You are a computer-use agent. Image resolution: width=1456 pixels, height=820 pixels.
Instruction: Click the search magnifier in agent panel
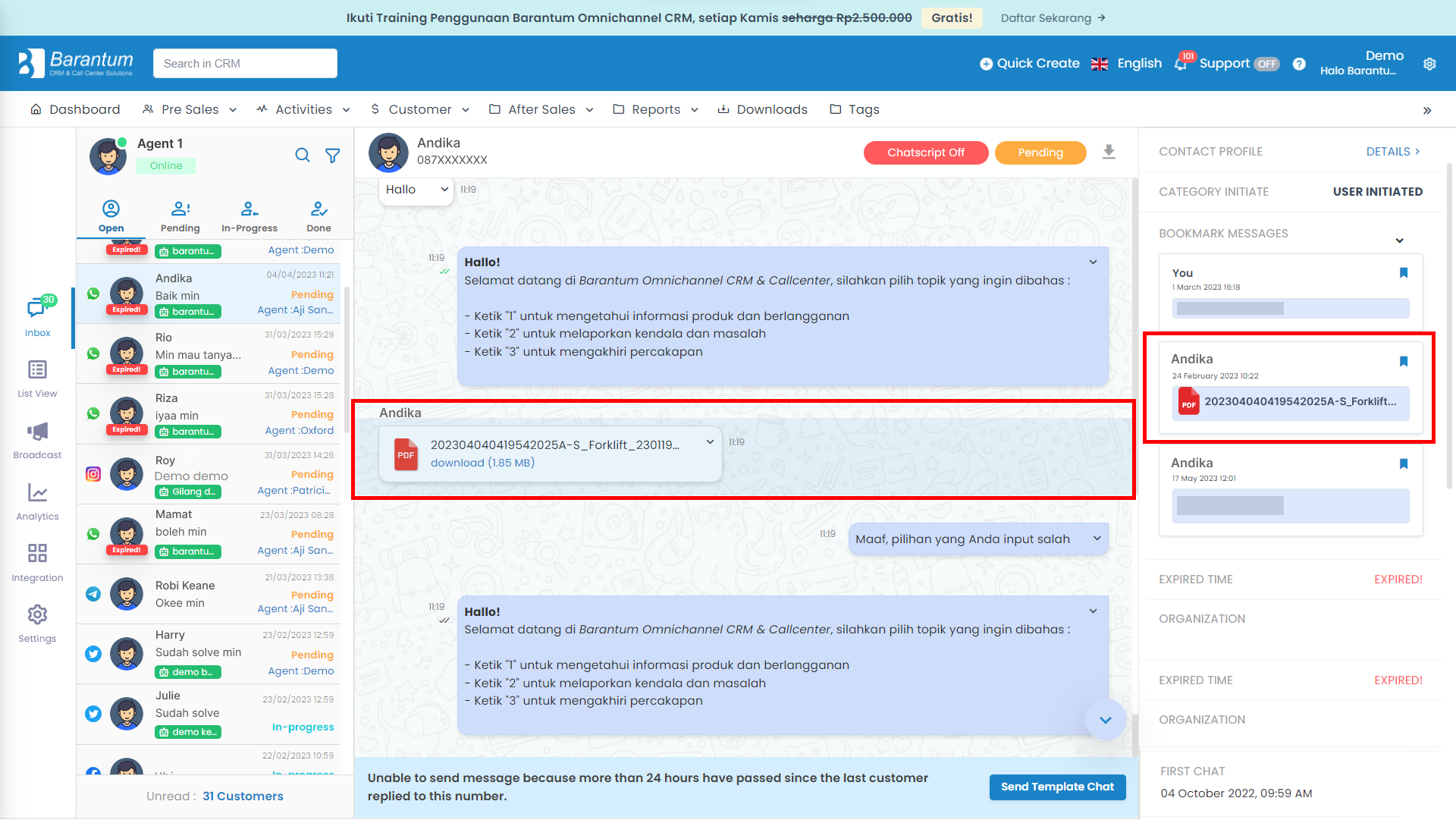303,156
